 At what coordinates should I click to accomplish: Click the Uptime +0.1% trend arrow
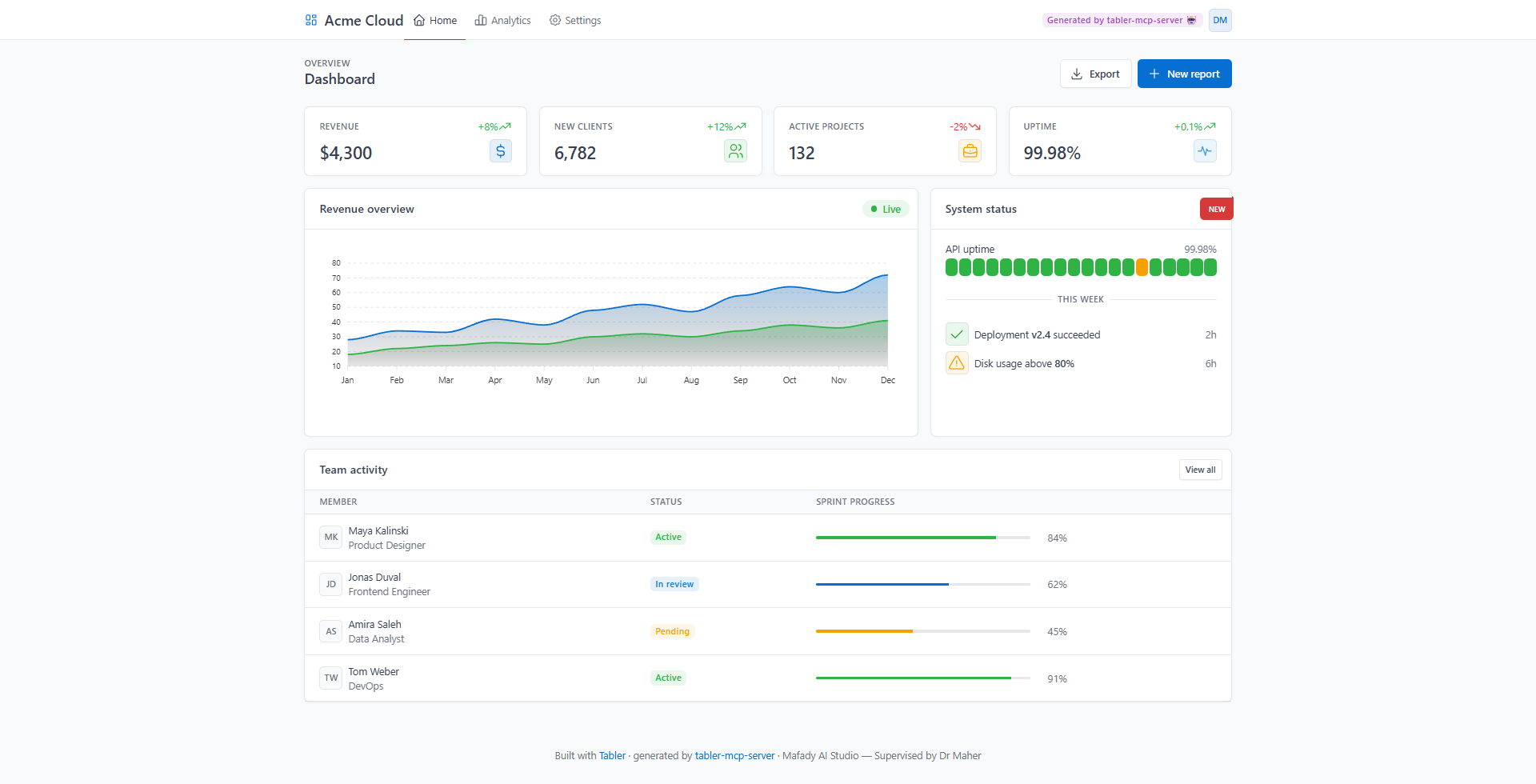point(1210,126)
